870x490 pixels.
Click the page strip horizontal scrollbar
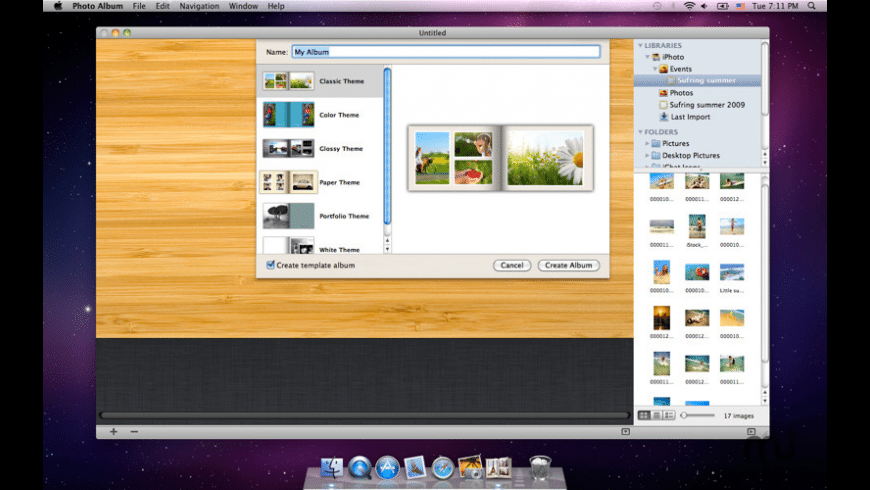point(364,415)
